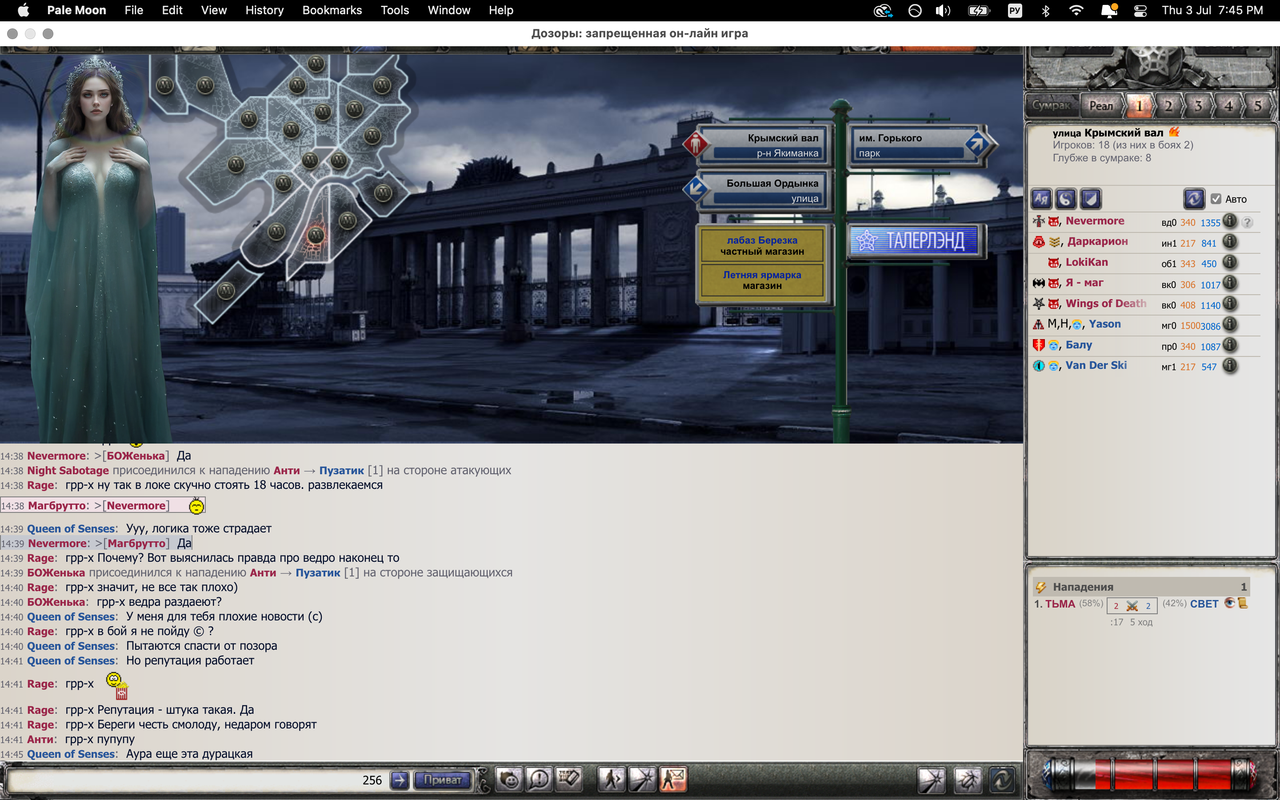Sort player list by name (Ая icon)
1280x800 pixels.
(1041, 198)
